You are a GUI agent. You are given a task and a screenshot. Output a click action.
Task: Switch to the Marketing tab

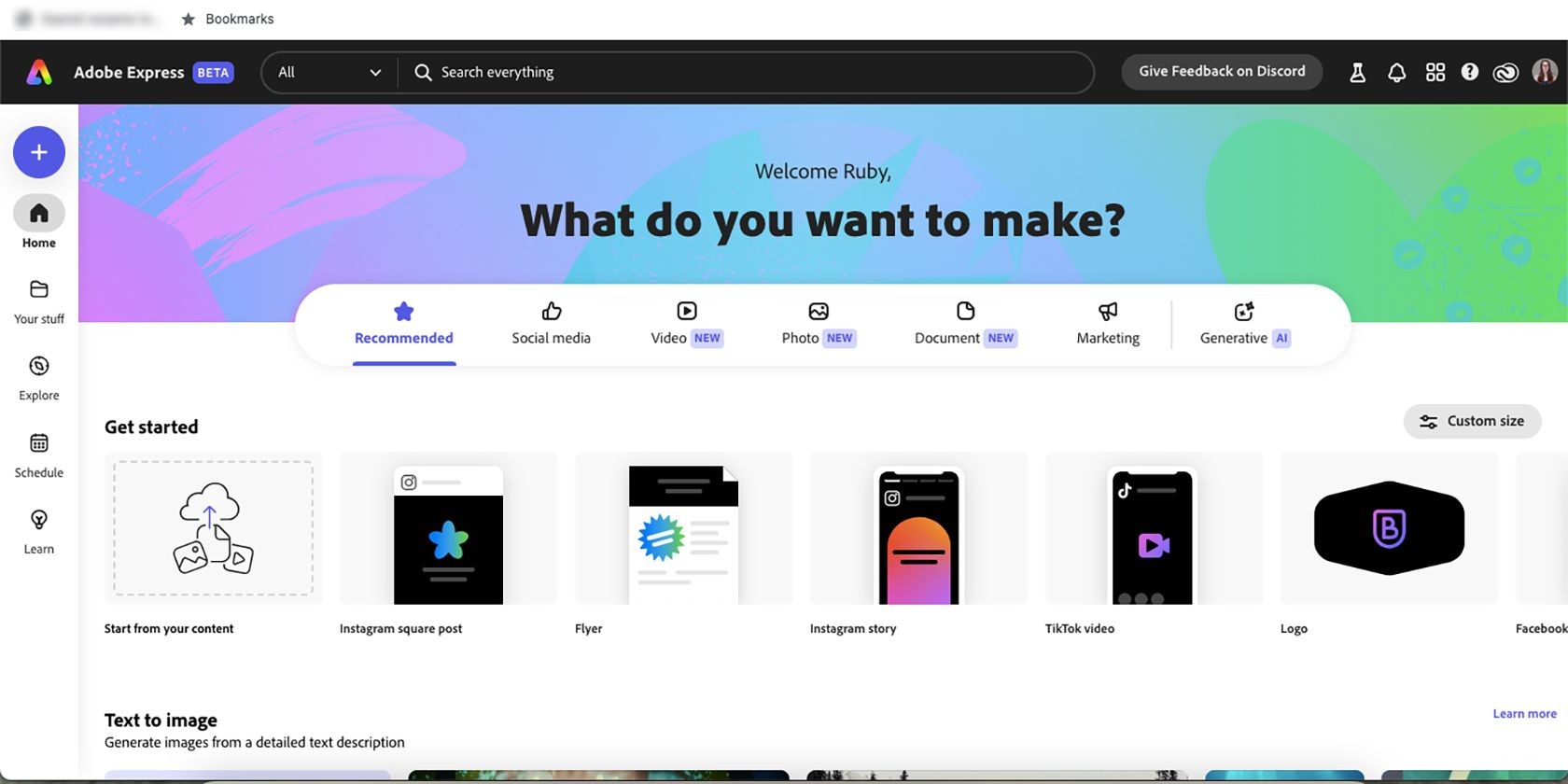tap(1108, 325)
